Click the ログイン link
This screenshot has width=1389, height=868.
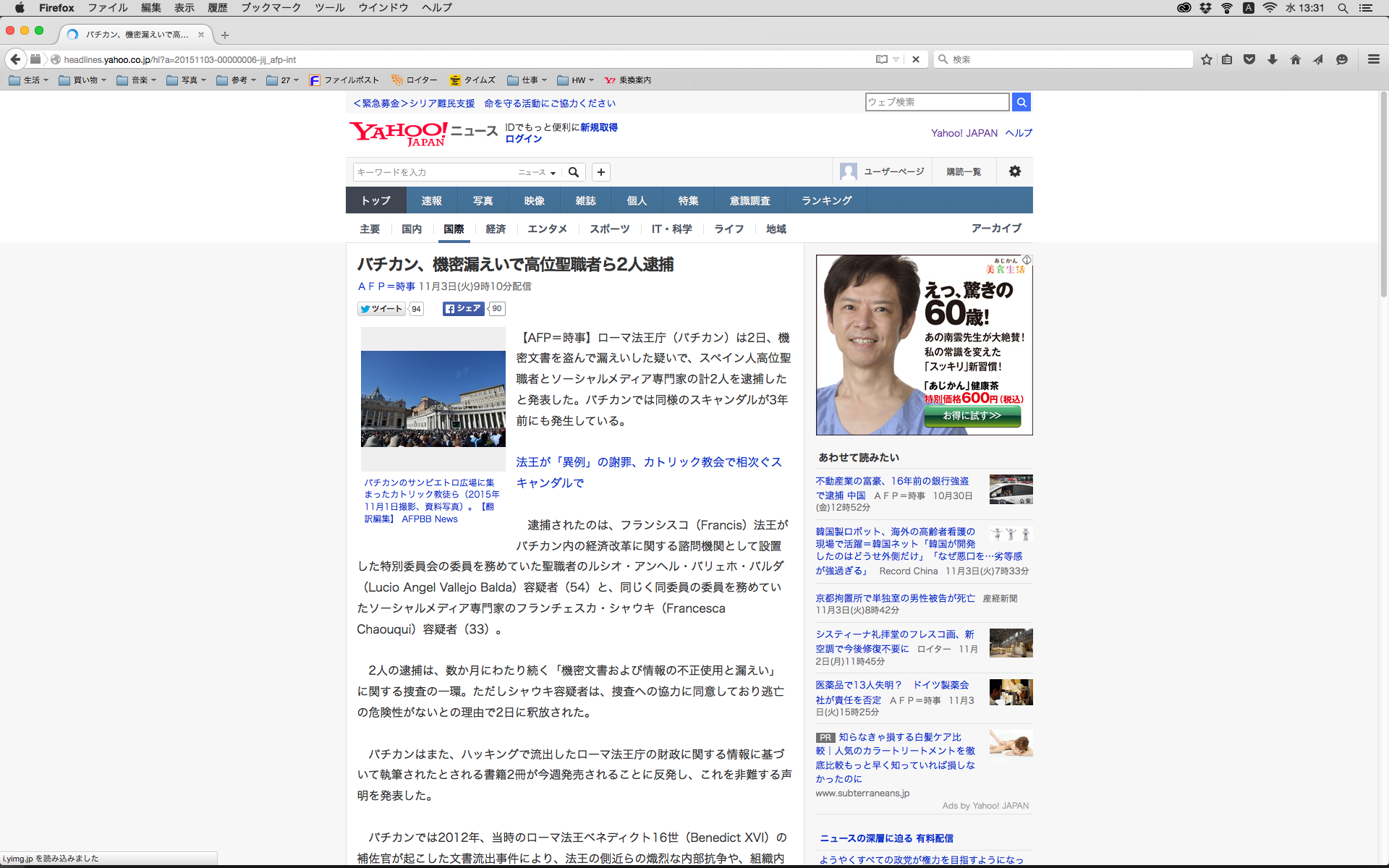coord(523,139)
